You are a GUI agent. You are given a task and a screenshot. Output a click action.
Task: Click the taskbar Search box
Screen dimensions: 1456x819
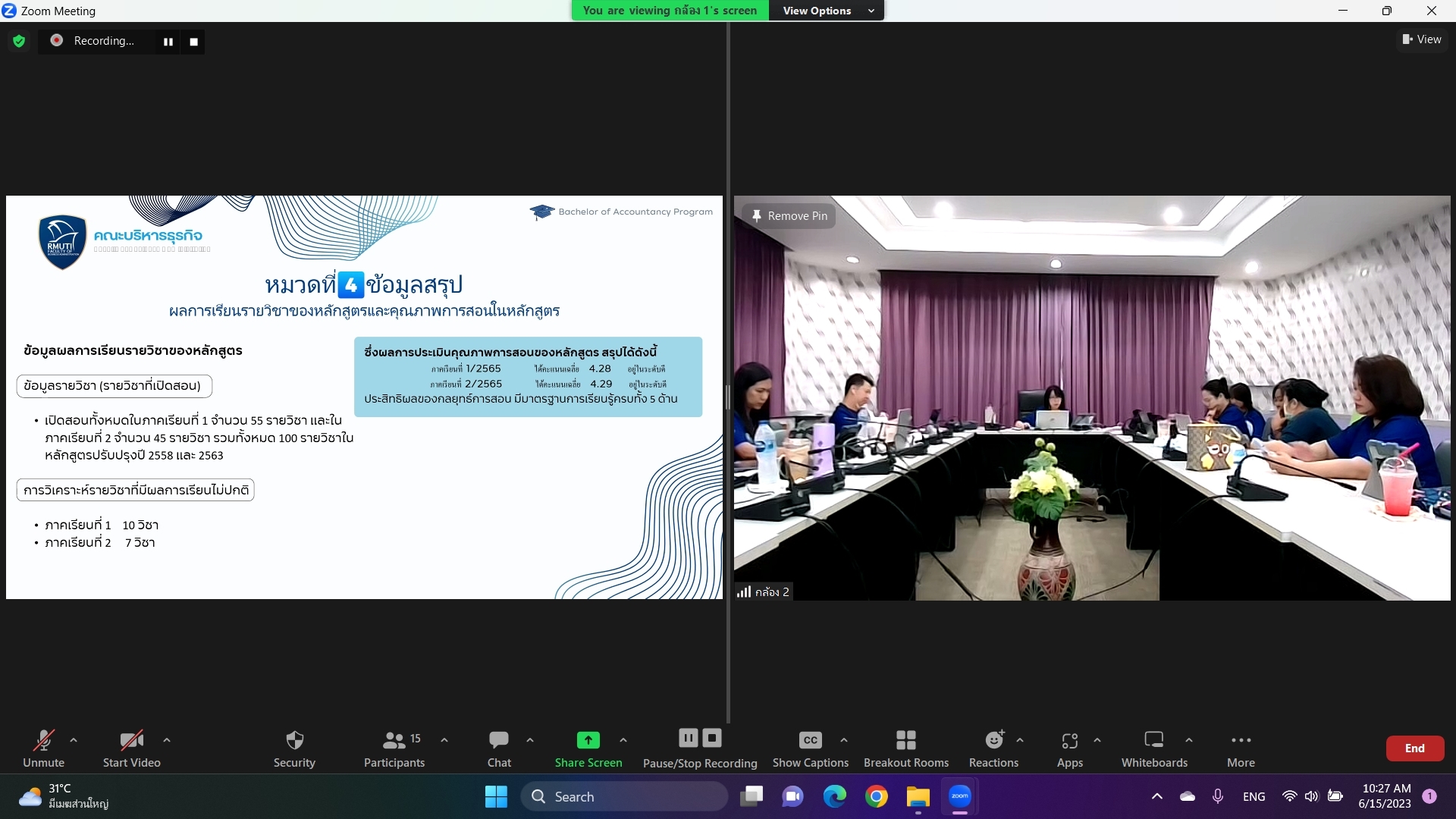(623, 796)
